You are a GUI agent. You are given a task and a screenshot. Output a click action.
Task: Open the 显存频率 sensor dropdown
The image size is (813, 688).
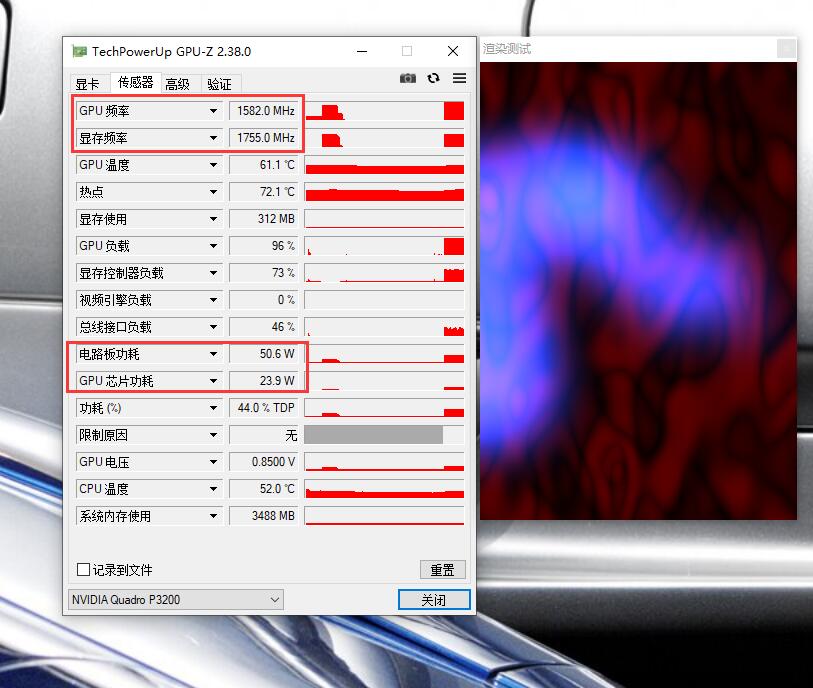coord(213,138)
